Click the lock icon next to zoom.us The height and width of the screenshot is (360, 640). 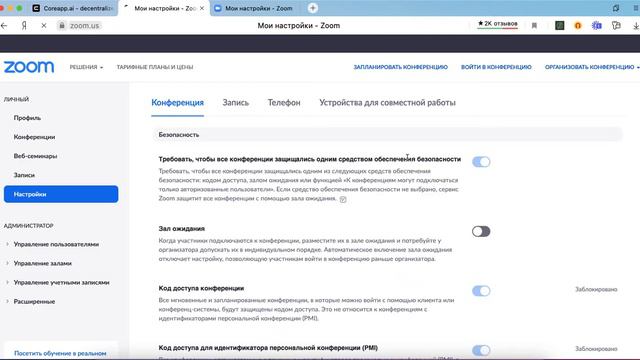pyautogui.click(x=62, y=26)
